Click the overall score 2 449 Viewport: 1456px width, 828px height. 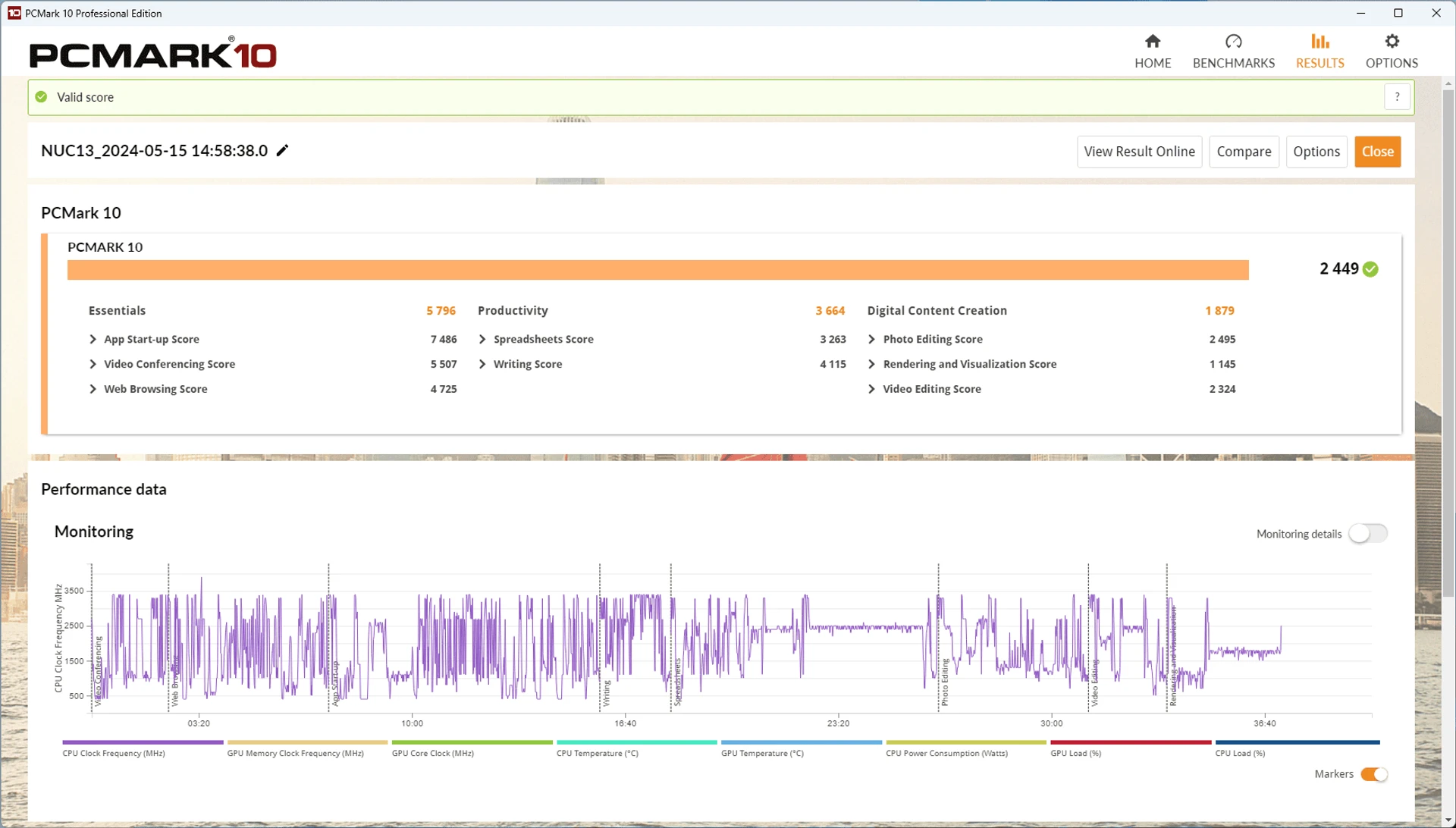click(1338, 269)
